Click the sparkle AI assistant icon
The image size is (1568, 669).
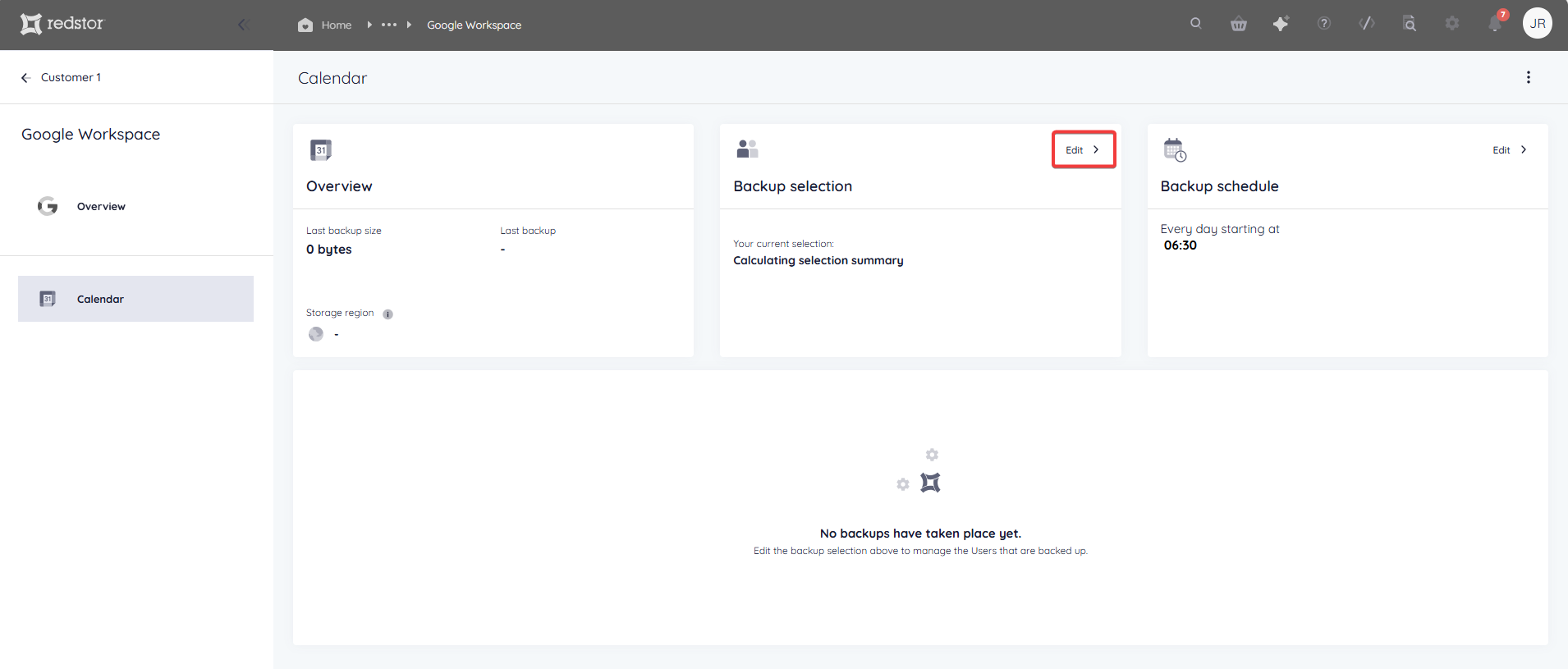1281,24
